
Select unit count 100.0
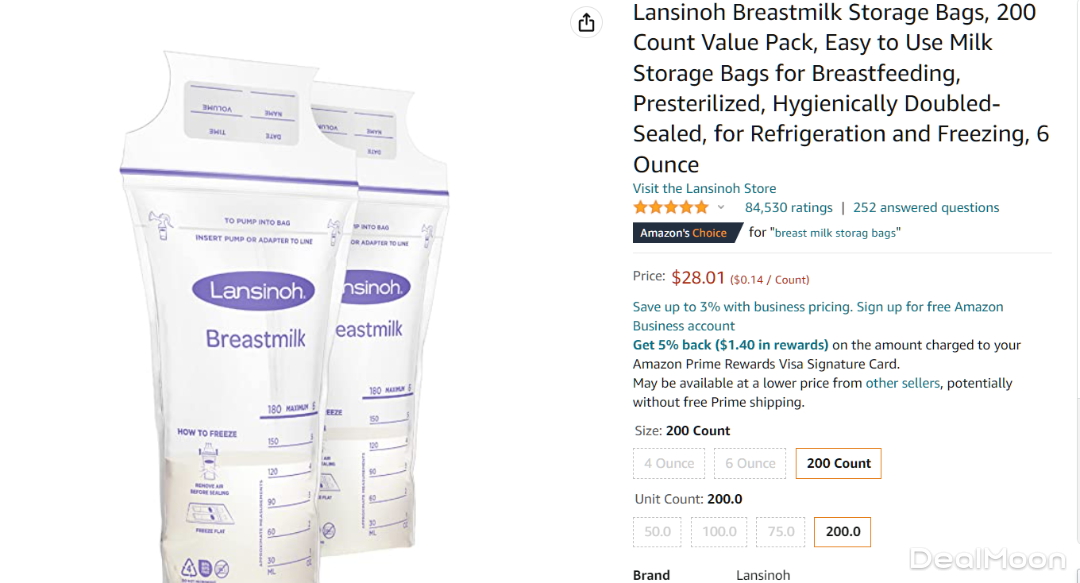[x=719, y=531]
